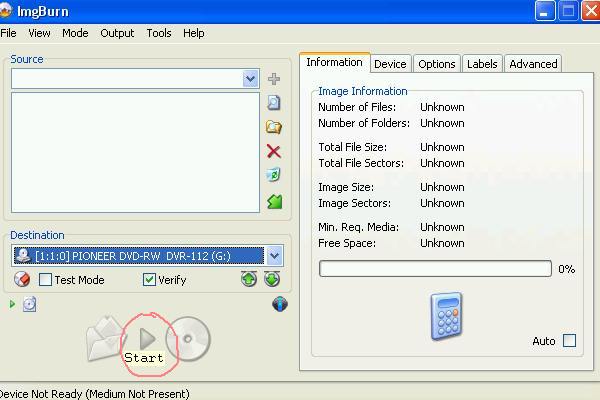Select the PIONEER DVD-RW DVR-112 entry
The image size is (600, 400).
[139, 256]
